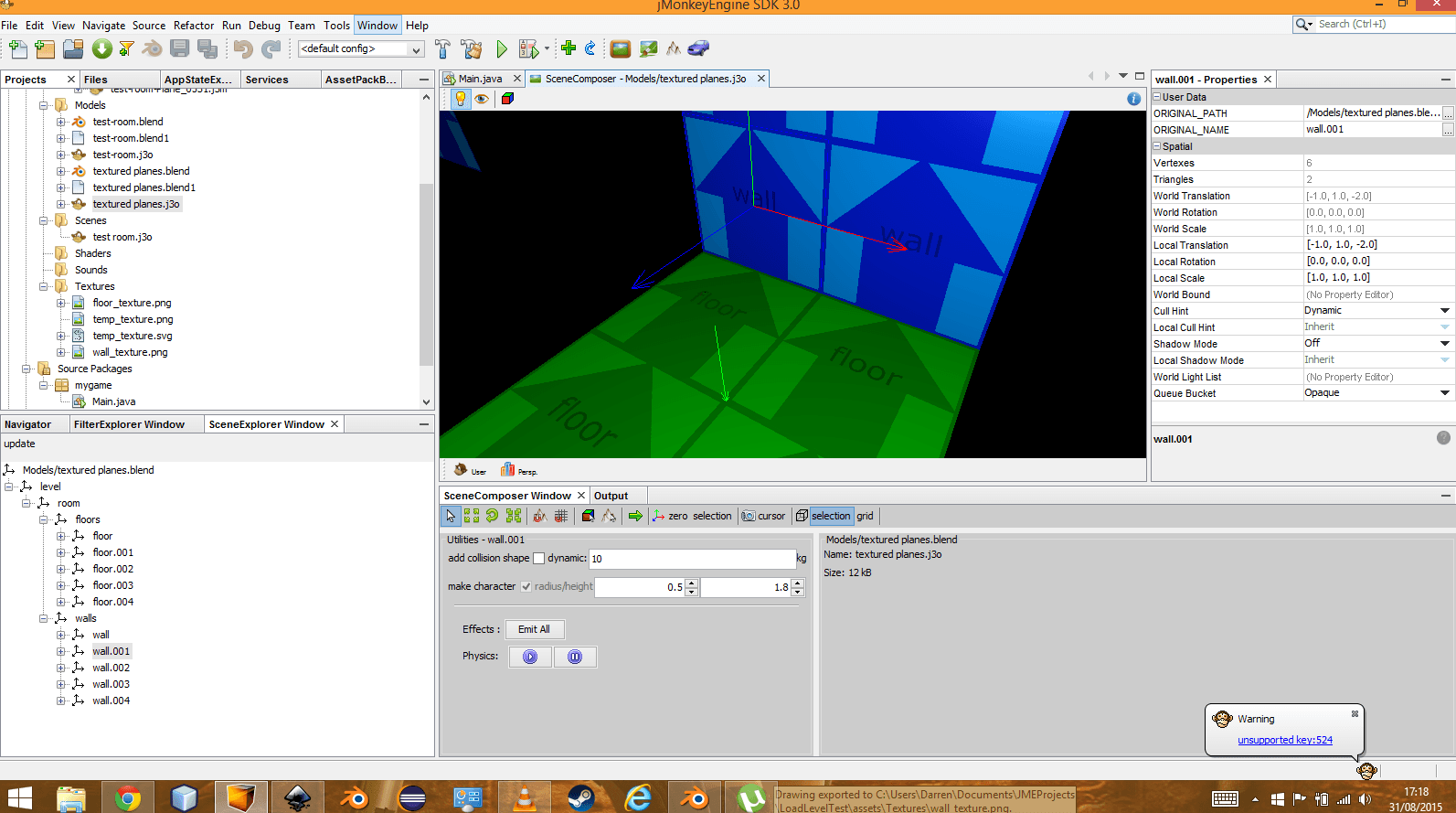Pause physics with the pause button
1456x813 pixels.
575,657
